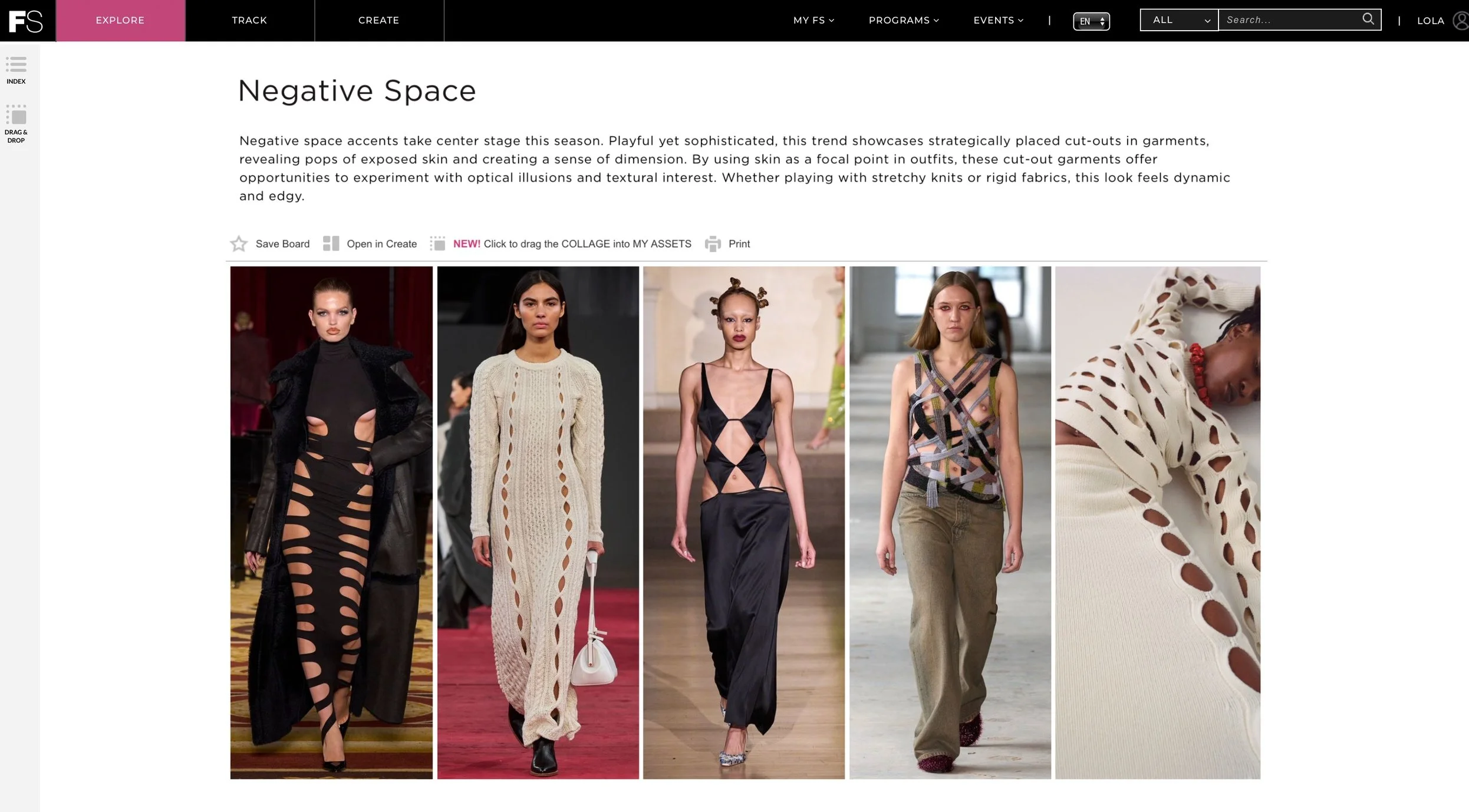Click the search magnifier icon
This screenshot has width=1469, height=812.
click(x=1368, y=19)
